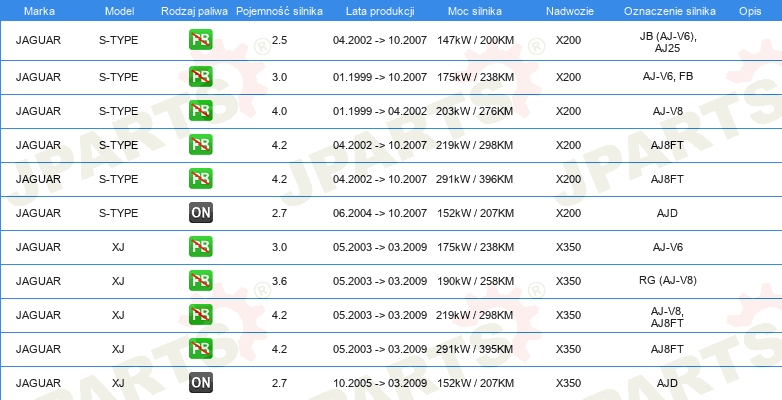Click power 219kW / 298KM in S-TYPE row
The width and height of the screenshot is (782, 400).
[475, 145]
